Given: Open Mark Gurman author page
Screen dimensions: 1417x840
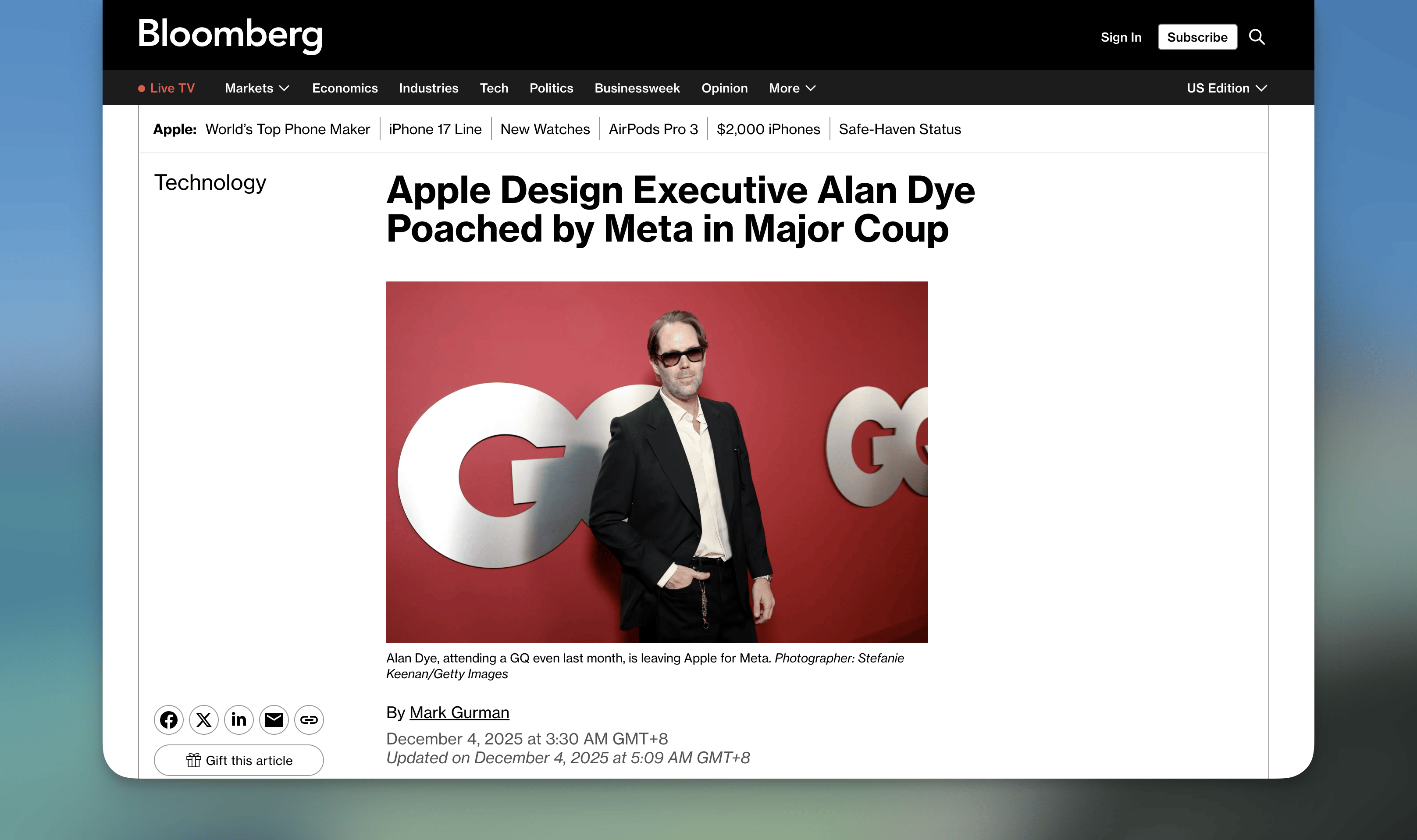Looking at the screenshot, I should tap(459, 713).
